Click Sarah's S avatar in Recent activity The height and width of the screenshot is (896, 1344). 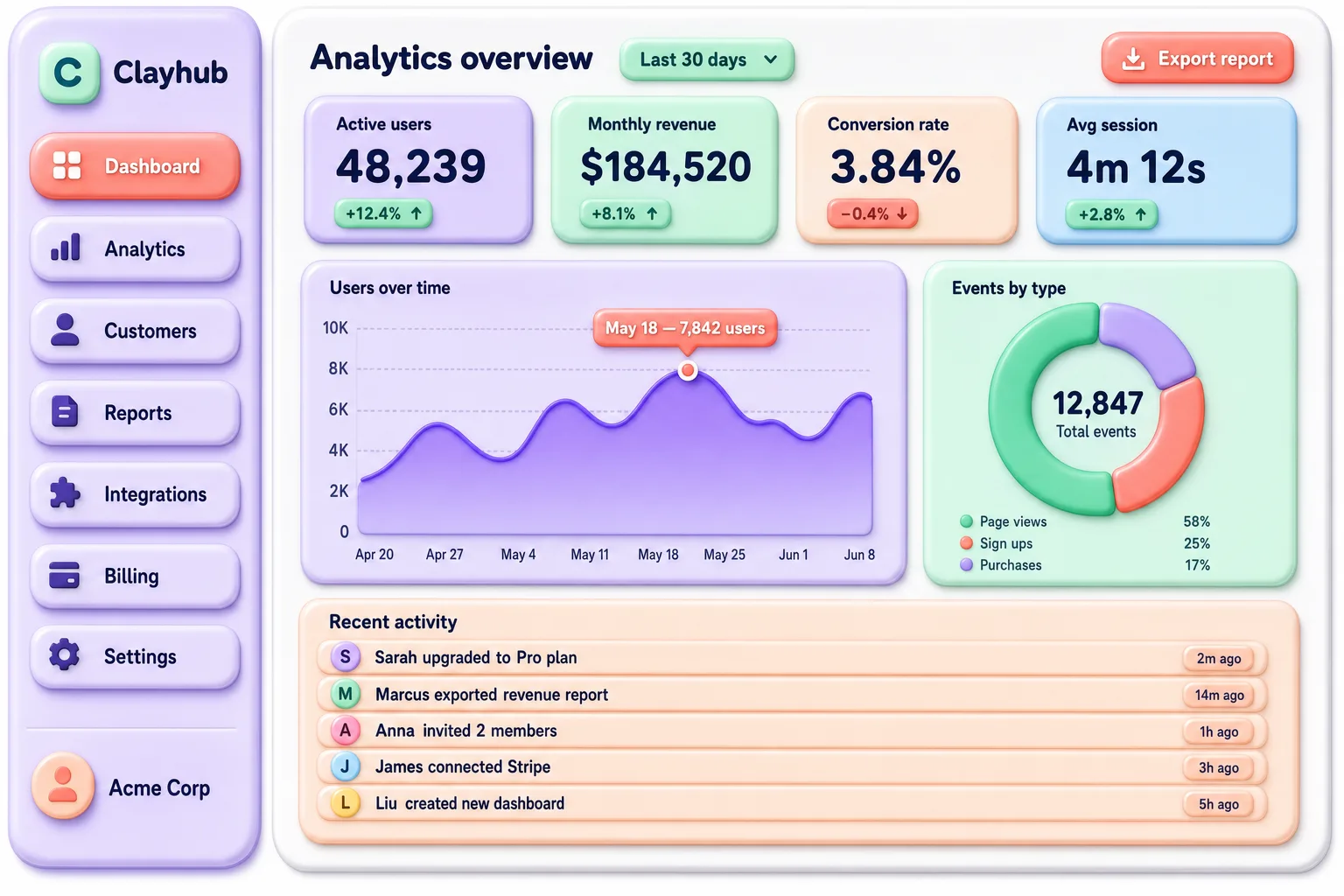[346, 657]
